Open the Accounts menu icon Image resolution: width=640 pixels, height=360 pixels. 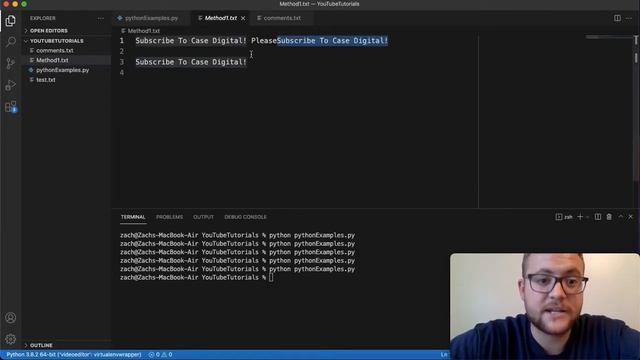[x=11, y=318]
